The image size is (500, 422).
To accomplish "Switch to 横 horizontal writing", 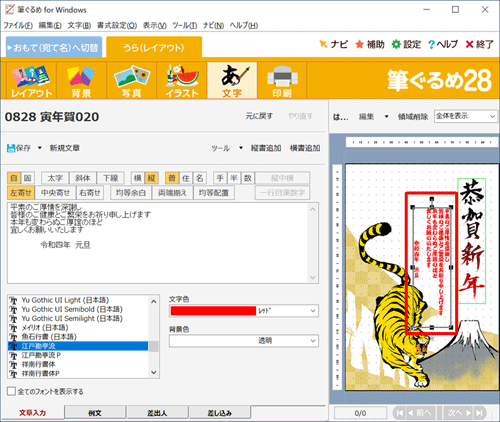I will [x=138, y=178].
